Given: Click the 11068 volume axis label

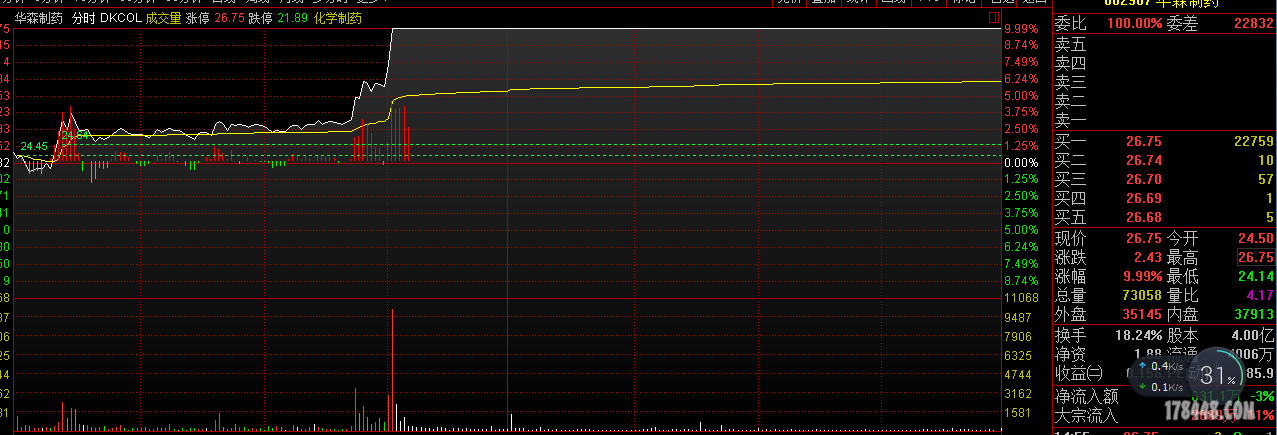Looking at the screenshot, I should 1023,298.
